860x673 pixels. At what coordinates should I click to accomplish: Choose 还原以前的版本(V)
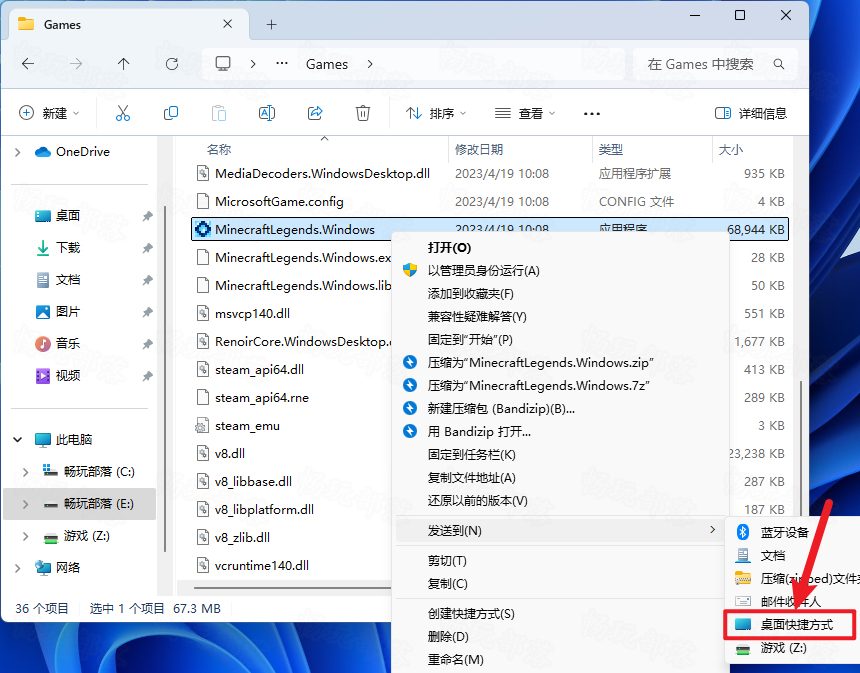coord(562,501)
